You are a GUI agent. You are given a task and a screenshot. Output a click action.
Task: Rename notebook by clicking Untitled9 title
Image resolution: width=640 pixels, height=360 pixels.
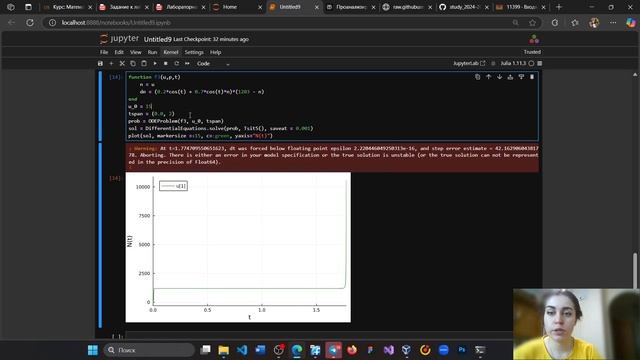(x=158, y=39)
